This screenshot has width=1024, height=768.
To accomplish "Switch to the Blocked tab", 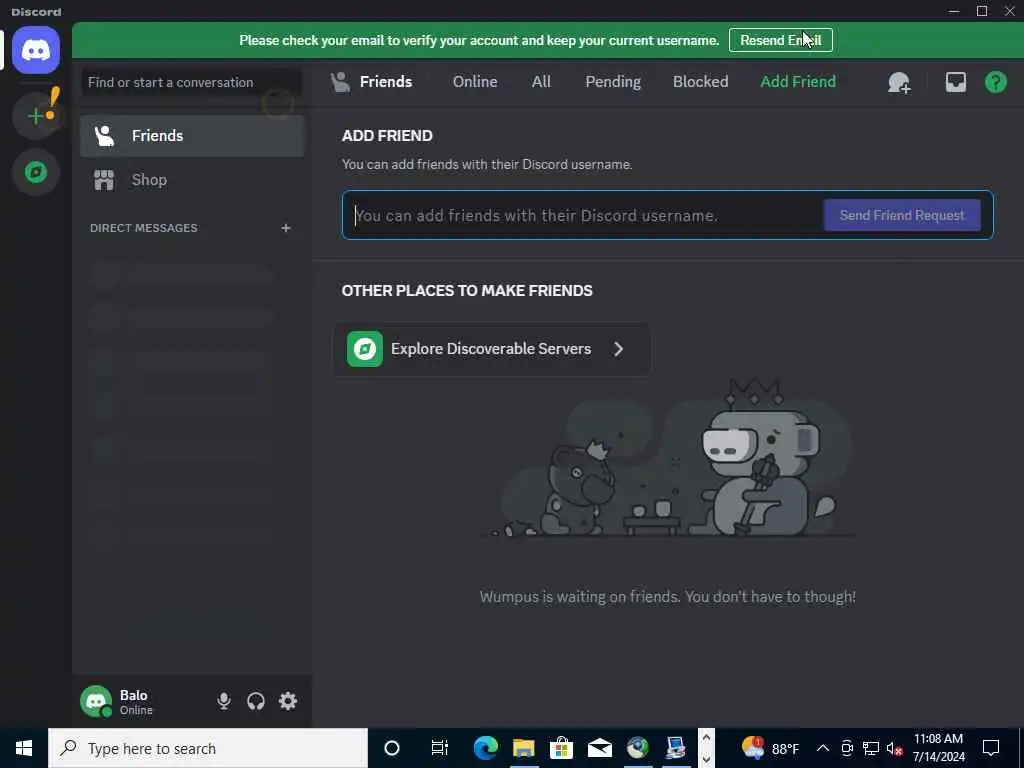I will tap(700, 82).
